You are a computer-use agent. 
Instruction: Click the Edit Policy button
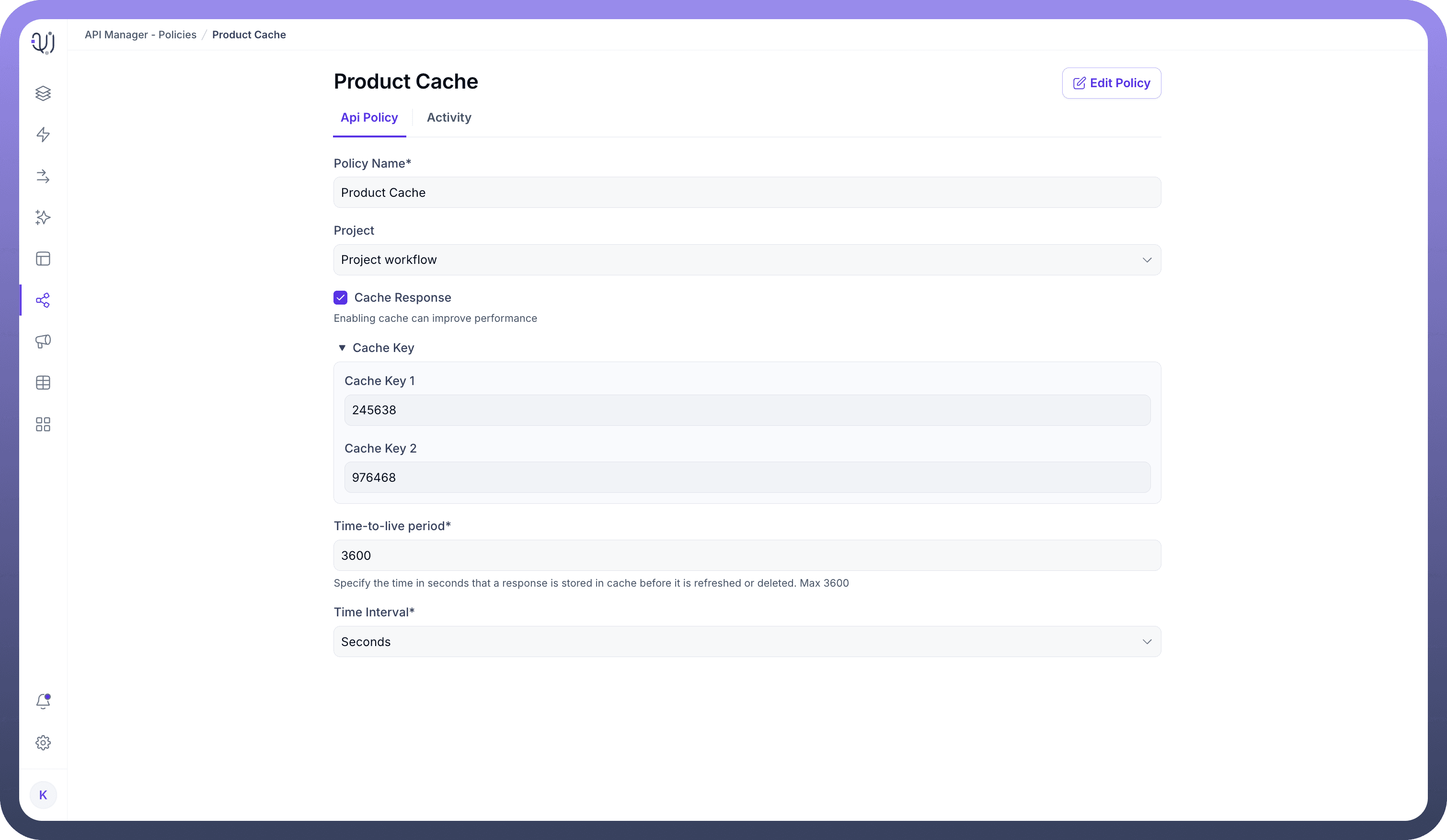(1111, 83)
